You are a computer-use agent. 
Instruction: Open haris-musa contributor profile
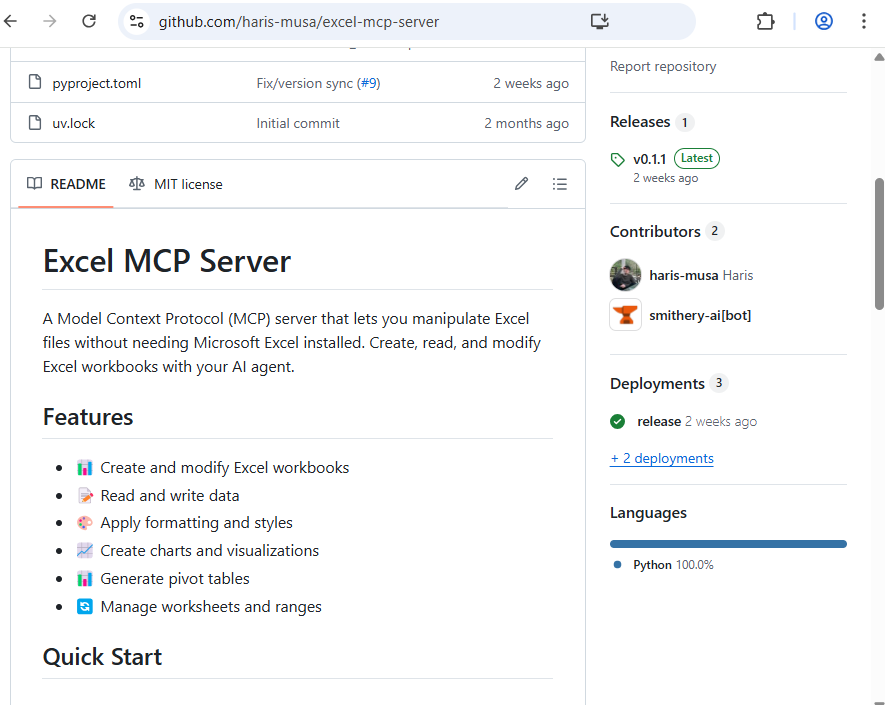[684, 275]
